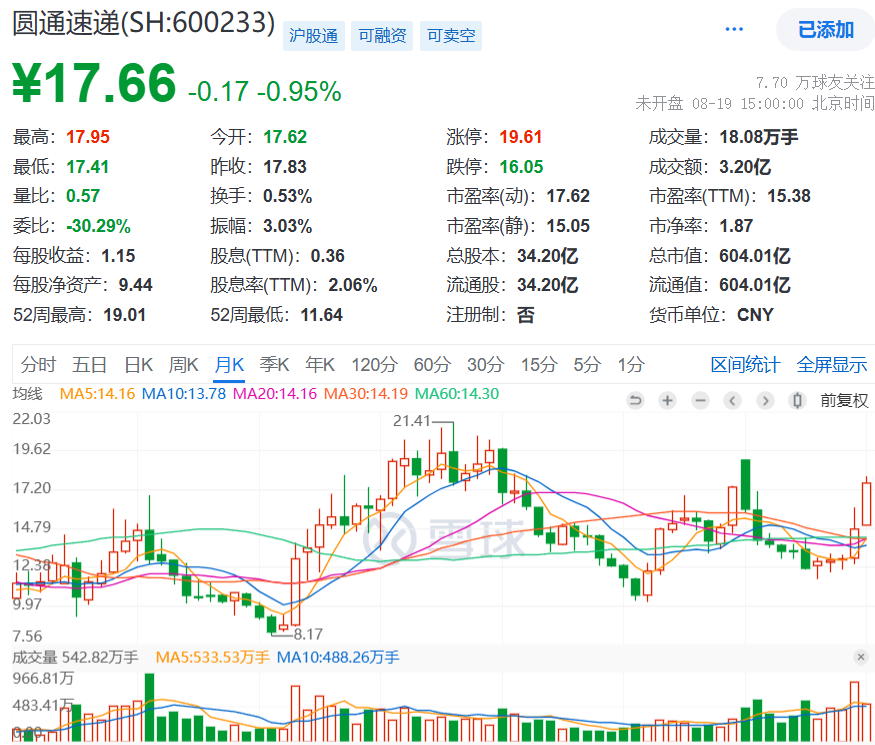The image size is (875, 745).
Task: Show the 60分 chart
Action: (x=432, y=365)
